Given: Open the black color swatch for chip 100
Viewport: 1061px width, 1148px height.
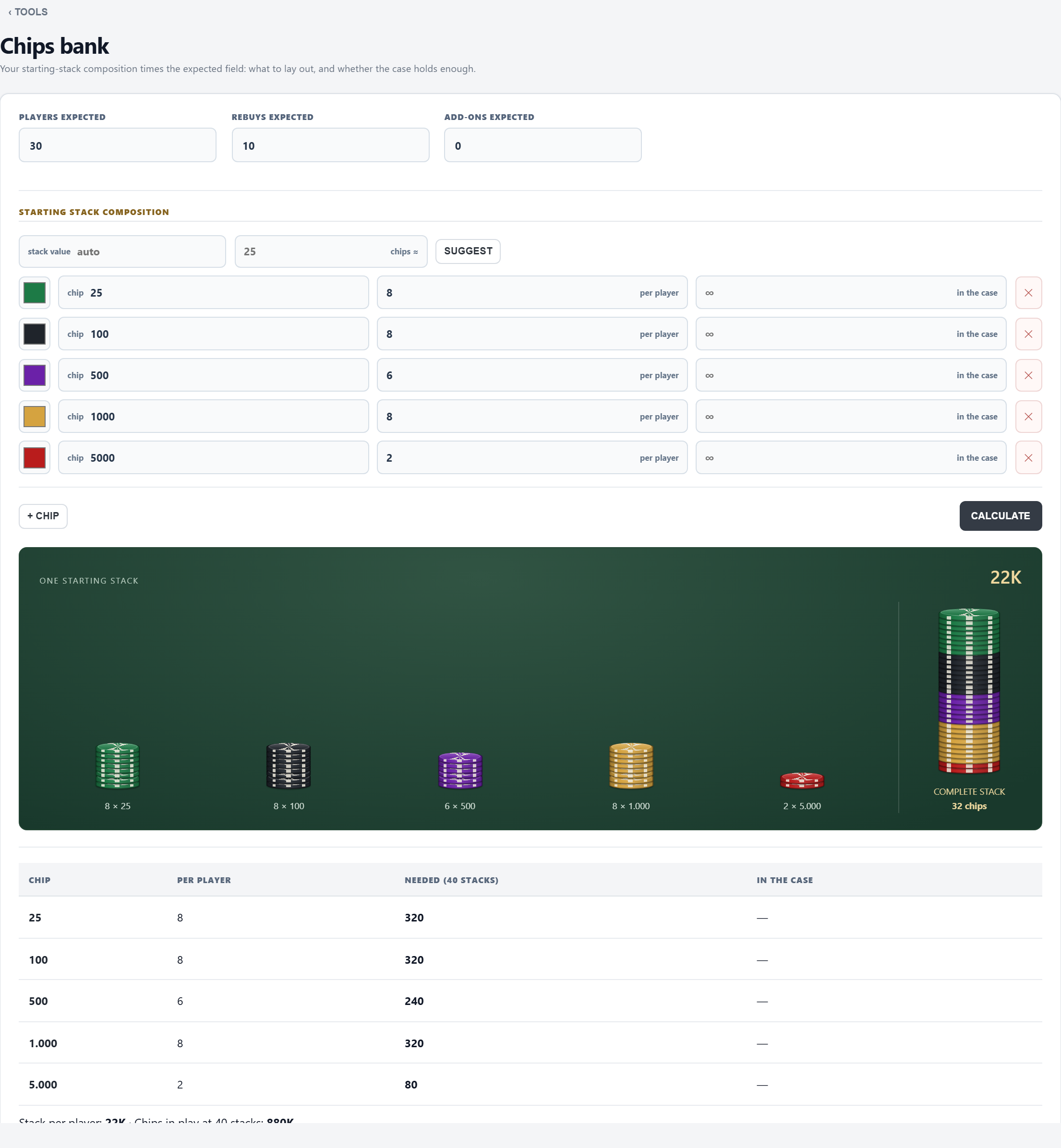Looking at the screenshot, I should click(35, 334).
